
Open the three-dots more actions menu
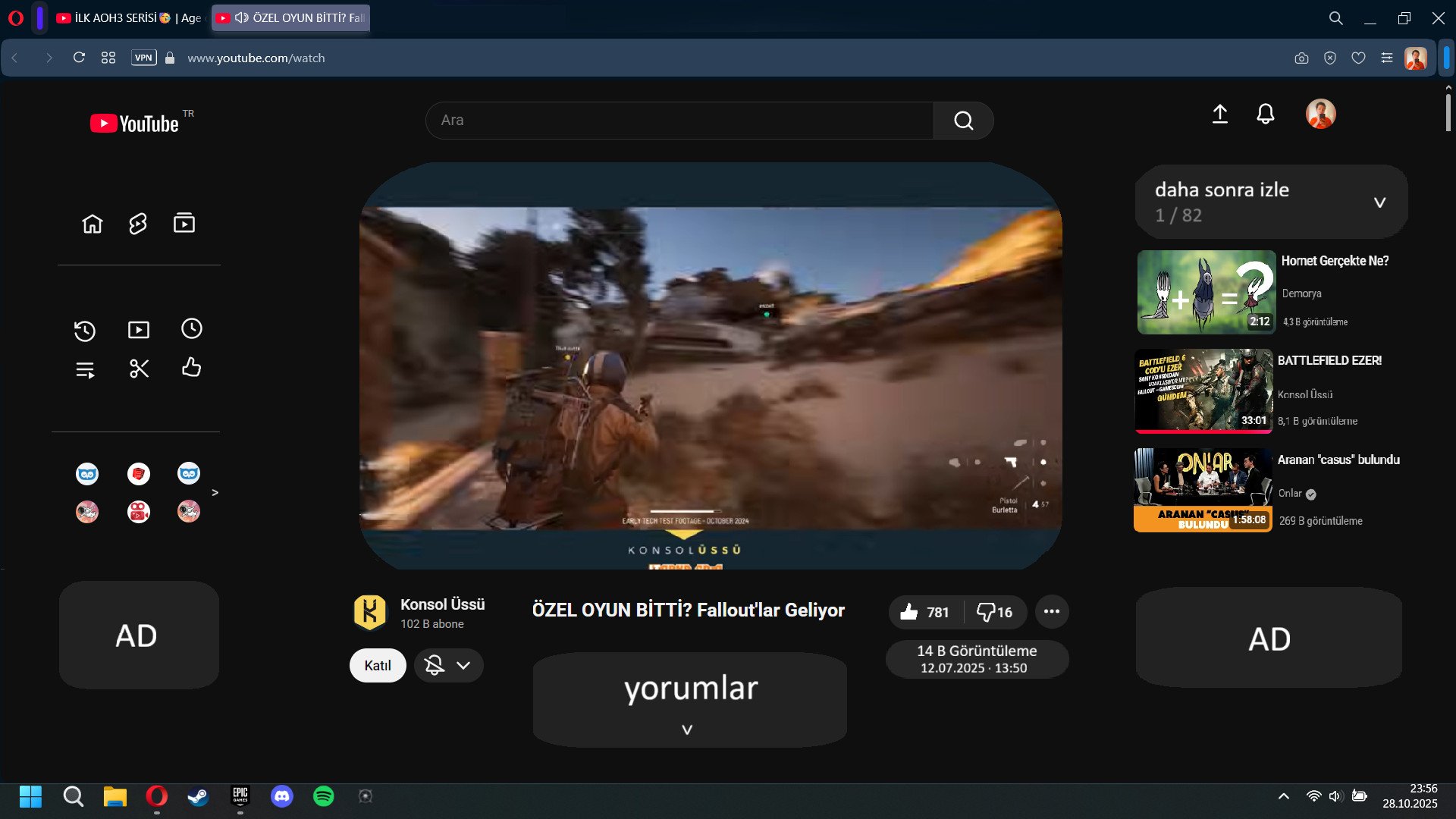pos(1051,611)
